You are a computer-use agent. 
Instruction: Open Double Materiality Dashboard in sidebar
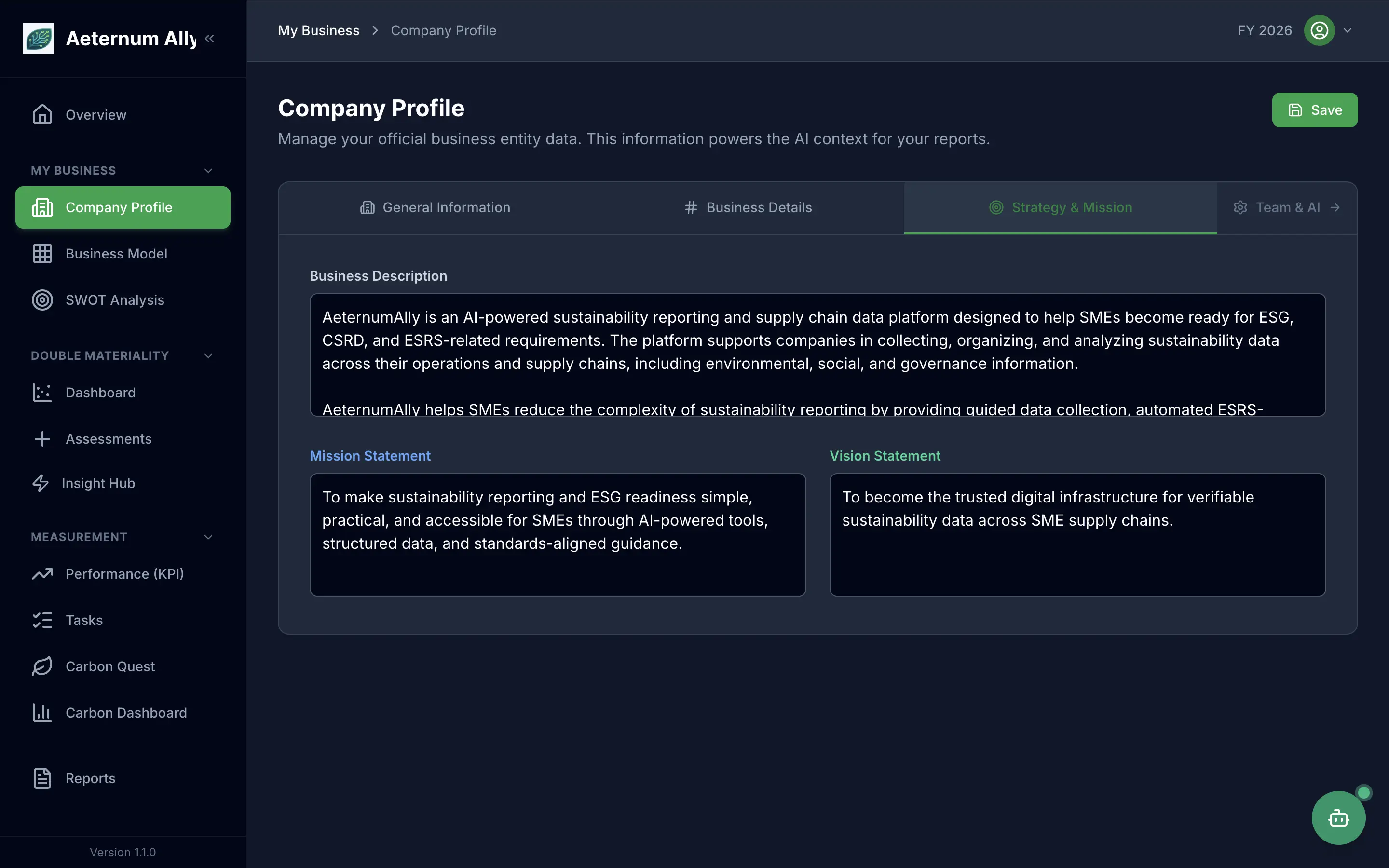123,393
